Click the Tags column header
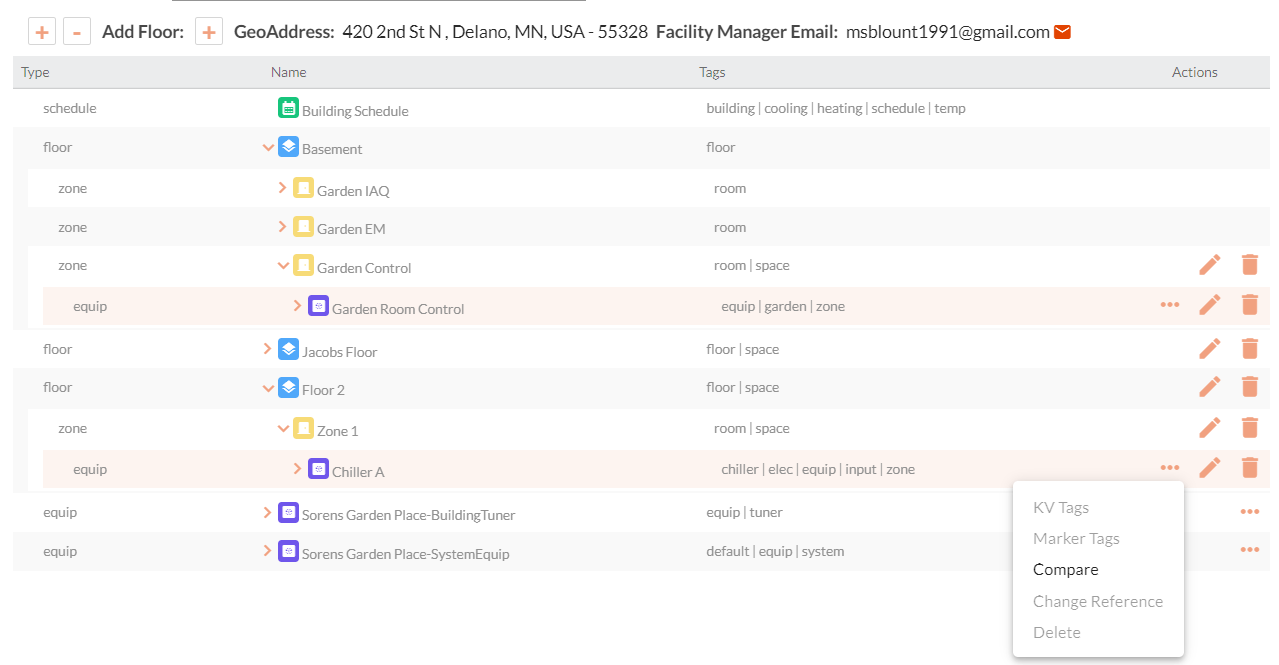 tap(712, 72)
